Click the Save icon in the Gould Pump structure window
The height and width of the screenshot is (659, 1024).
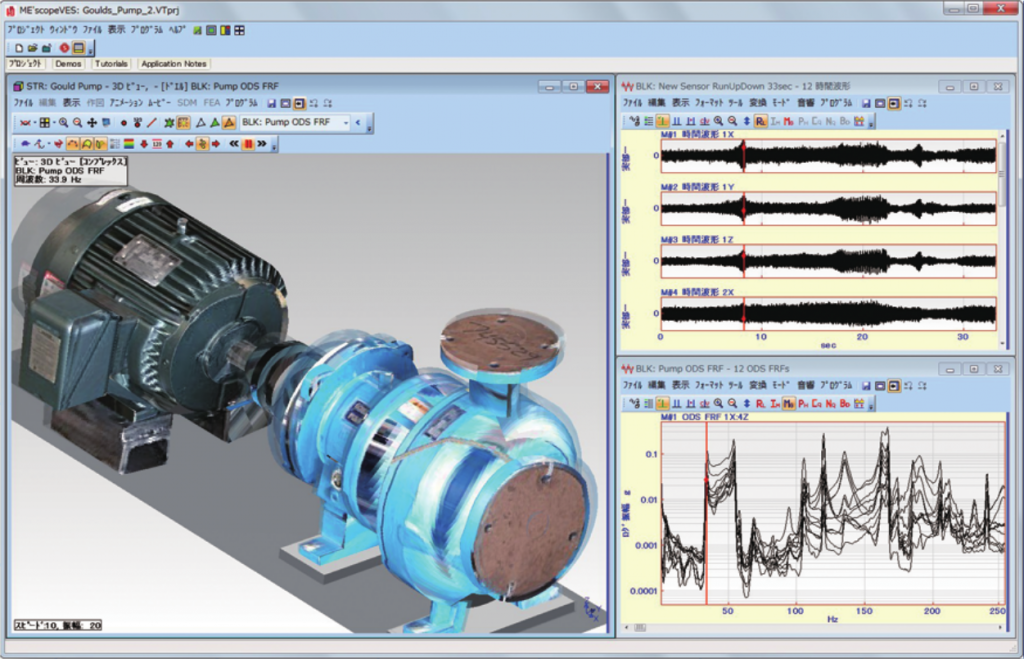270,102
